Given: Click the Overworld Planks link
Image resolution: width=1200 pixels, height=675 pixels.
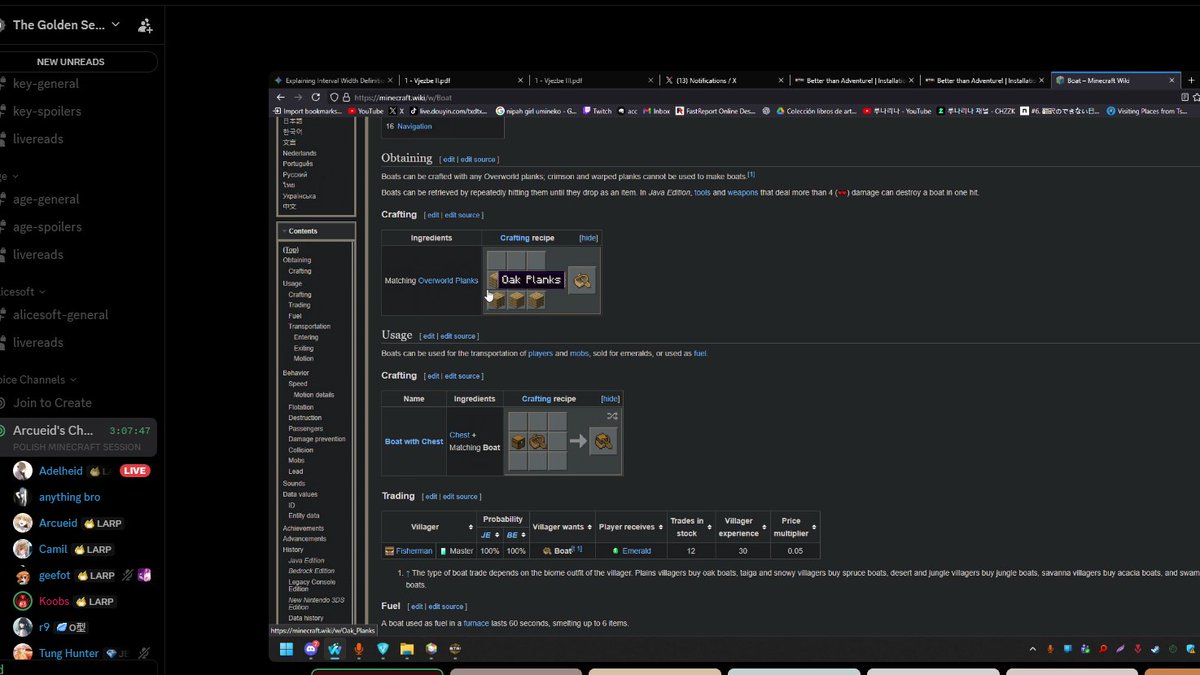Looking at the screenshot, I should coord(448,281).
